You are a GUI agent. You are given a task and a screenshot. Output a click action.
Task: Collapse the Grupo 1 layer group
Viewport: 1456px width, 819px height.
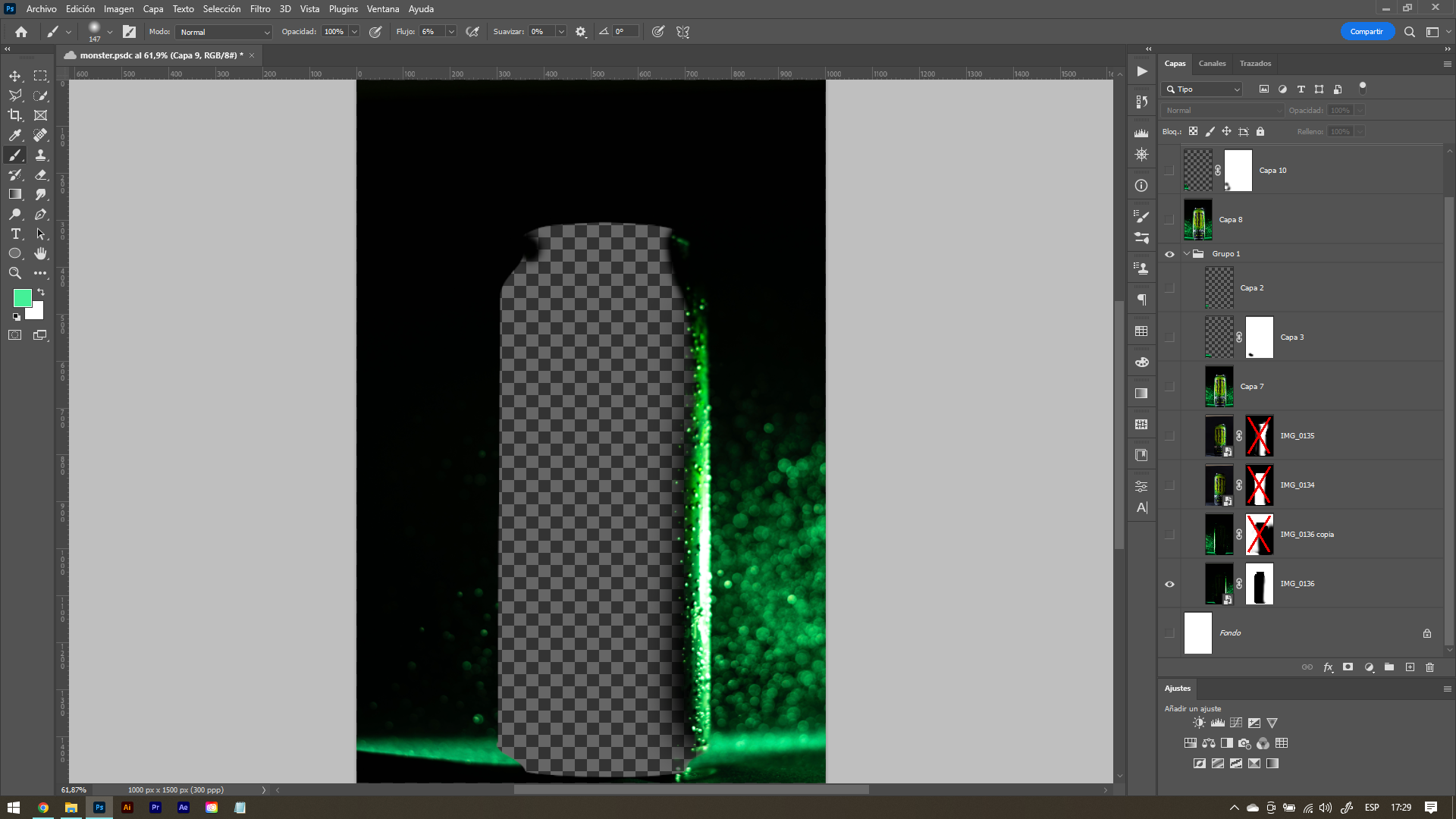pyautogui.click(x=1187, y=254)
